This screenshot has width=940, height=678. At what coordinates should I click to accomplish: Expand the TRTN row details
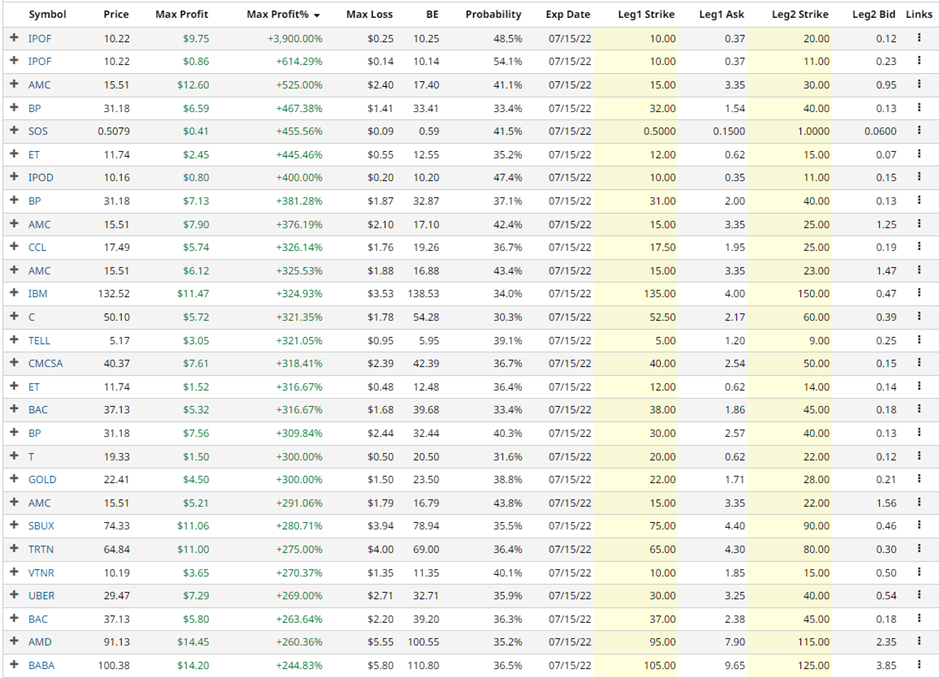[x=14, y=549]
